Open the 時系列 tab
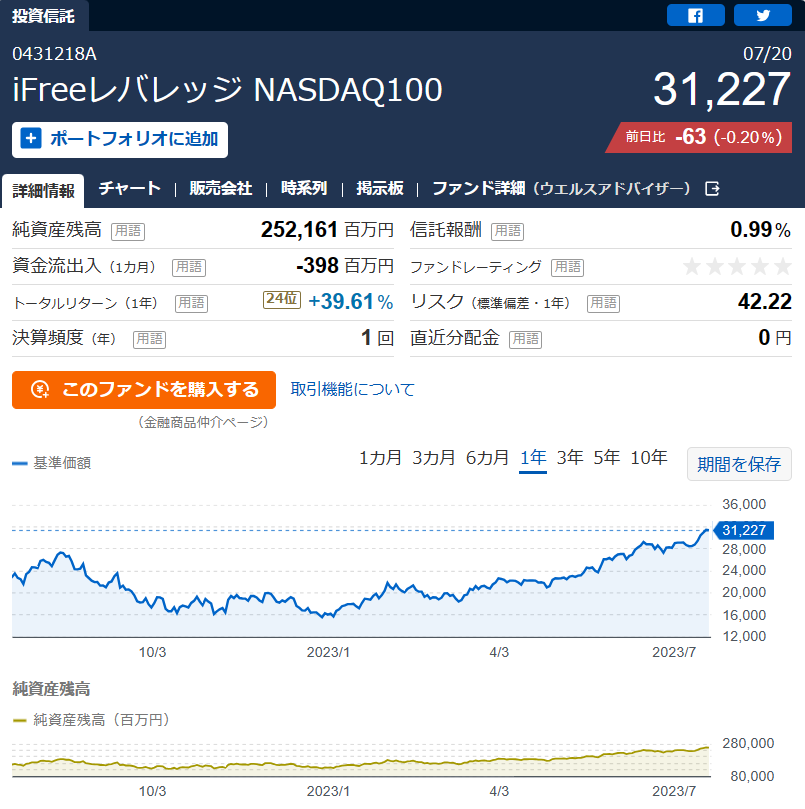 (x=304, y=188)
